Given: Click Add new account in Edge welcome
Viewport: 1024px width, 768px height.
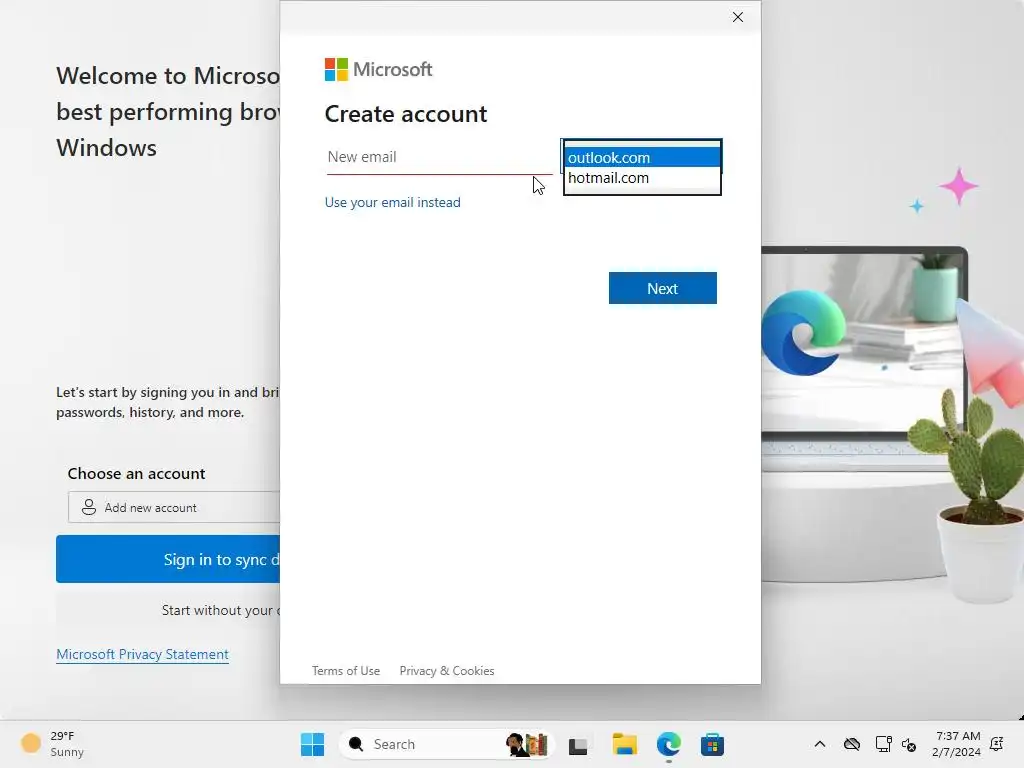Looking at the screenshot, I should point(174,507).
